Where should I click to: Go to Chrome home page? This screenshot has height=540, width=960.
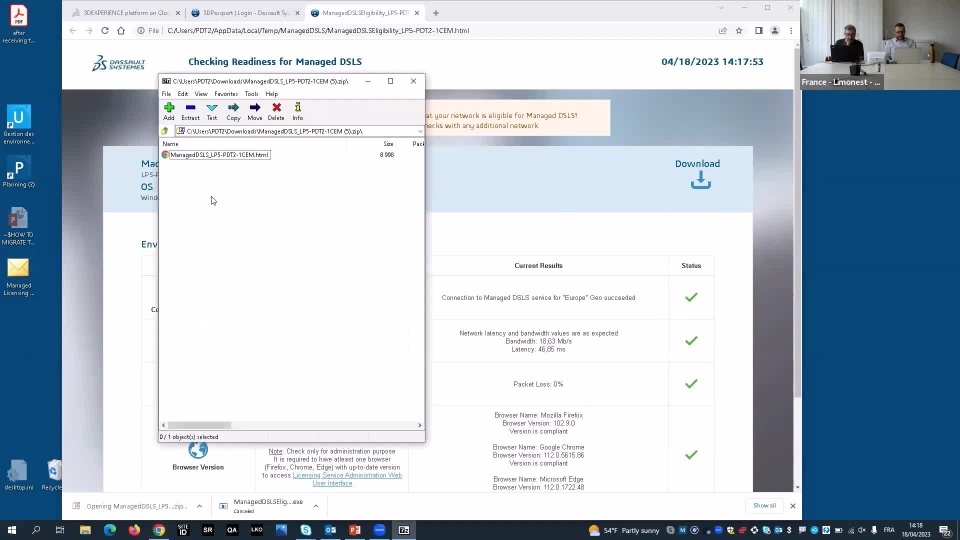point(121,31)
